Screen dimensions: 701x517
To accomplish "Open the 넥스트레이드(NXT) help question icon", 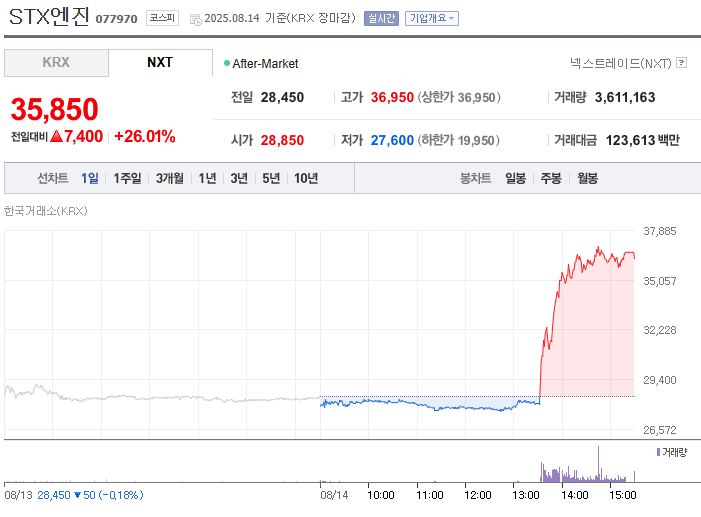I will click(x=681, y=63).
